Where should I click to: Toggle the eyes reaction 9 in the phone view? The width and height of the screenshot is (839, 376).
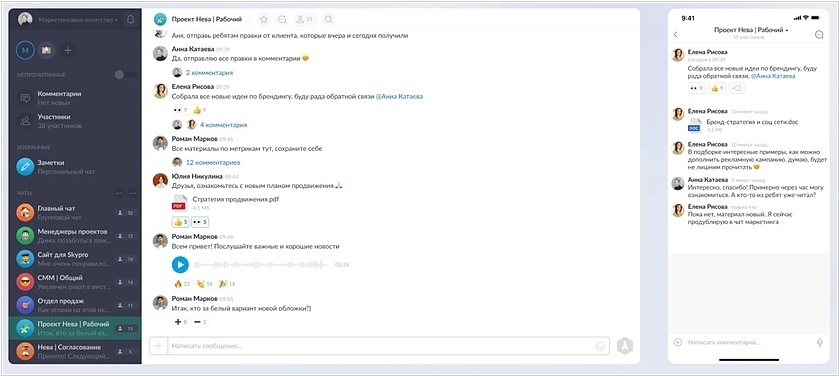pos(696,88)
